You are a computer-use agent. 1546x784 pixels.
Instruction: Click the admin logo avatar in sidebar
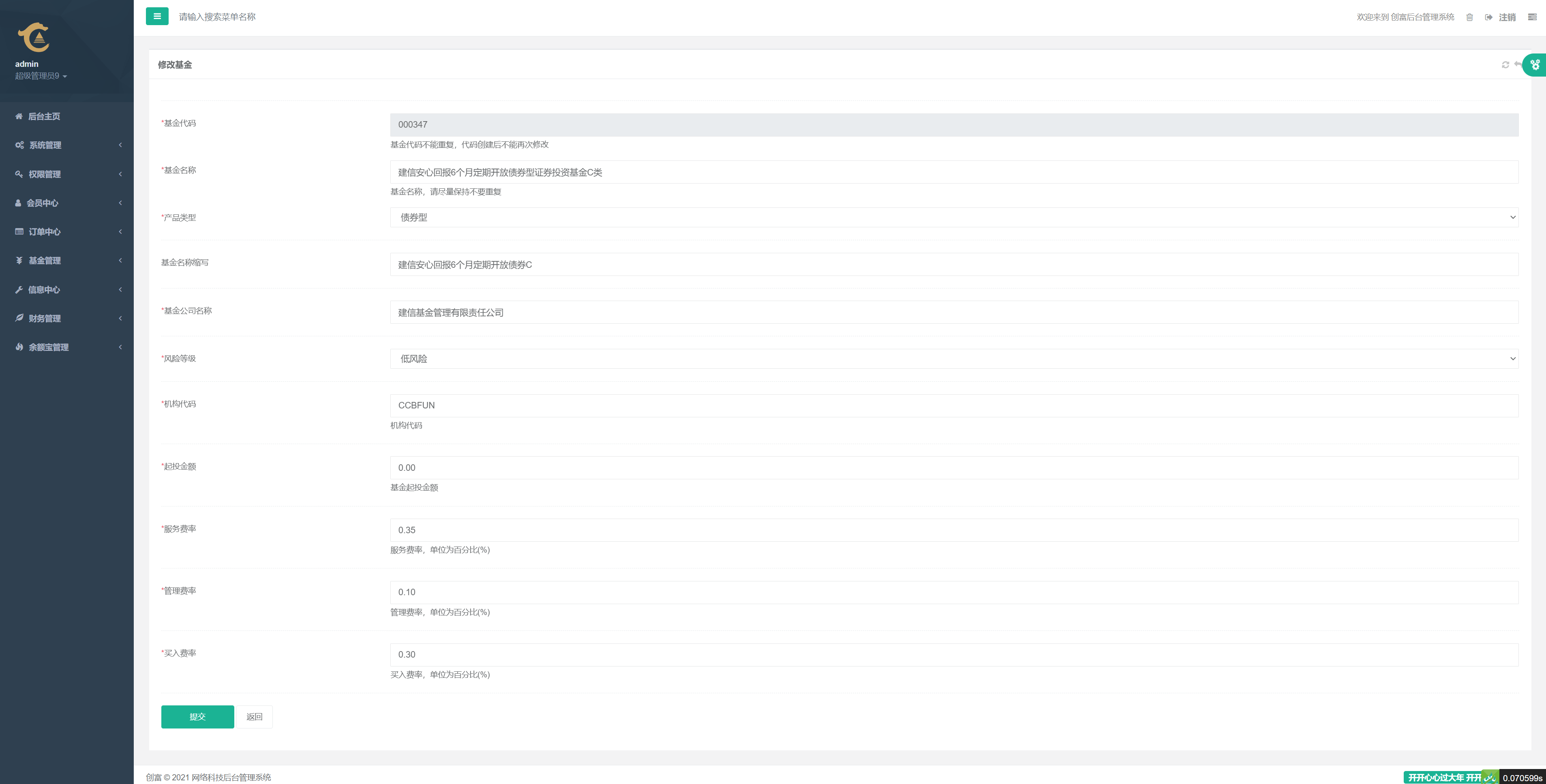click(34, 37)
